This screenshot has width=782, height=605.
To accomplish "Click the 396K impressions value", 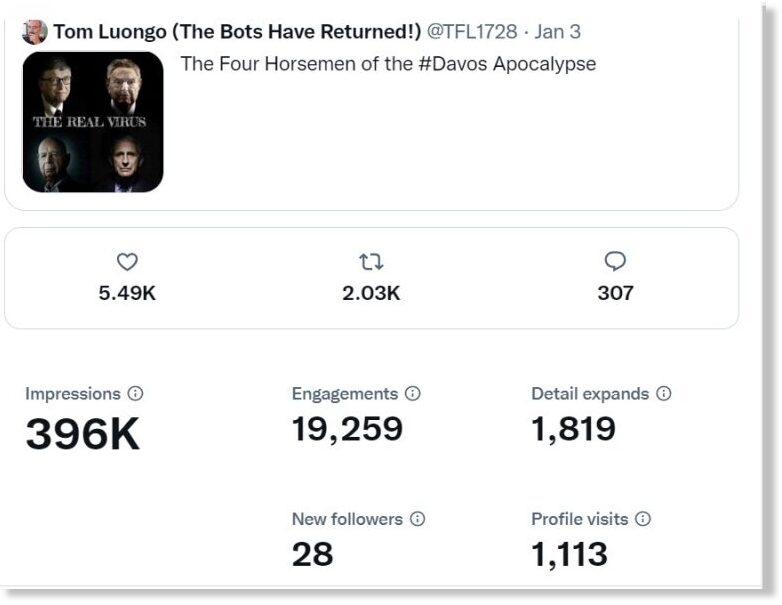I will [83, 434].
